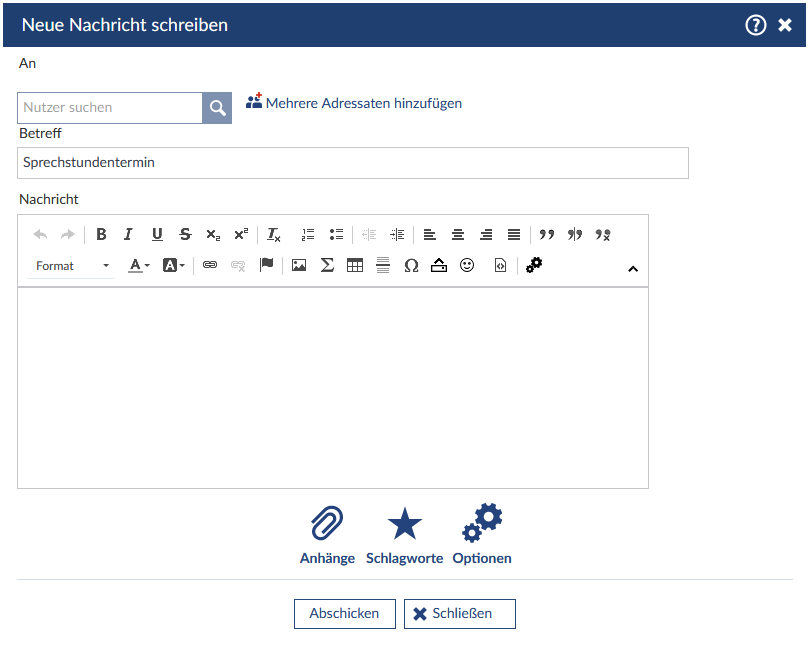Toggle bold text formatting
The image size is (809, 650).
(x=101, y=235)
